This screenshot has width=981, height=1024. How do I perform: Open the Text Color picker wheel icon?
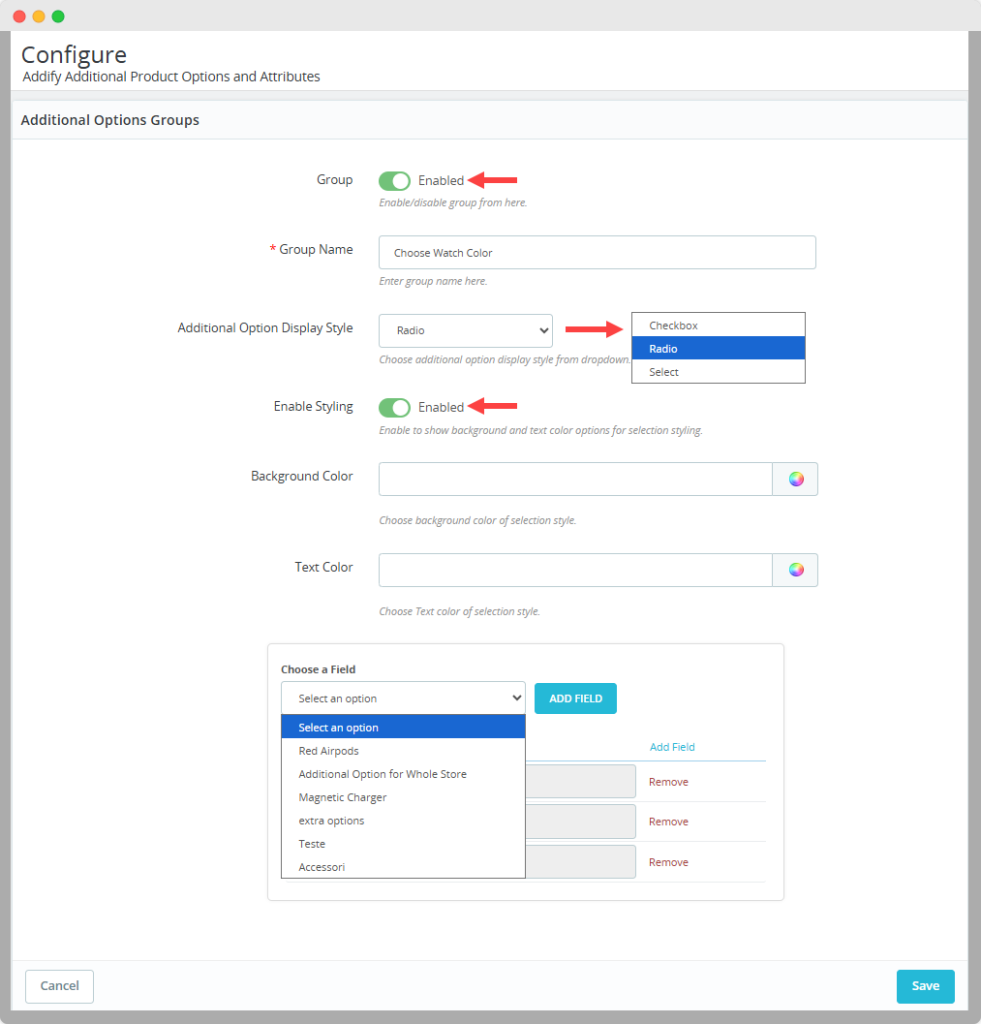point(795,570)
